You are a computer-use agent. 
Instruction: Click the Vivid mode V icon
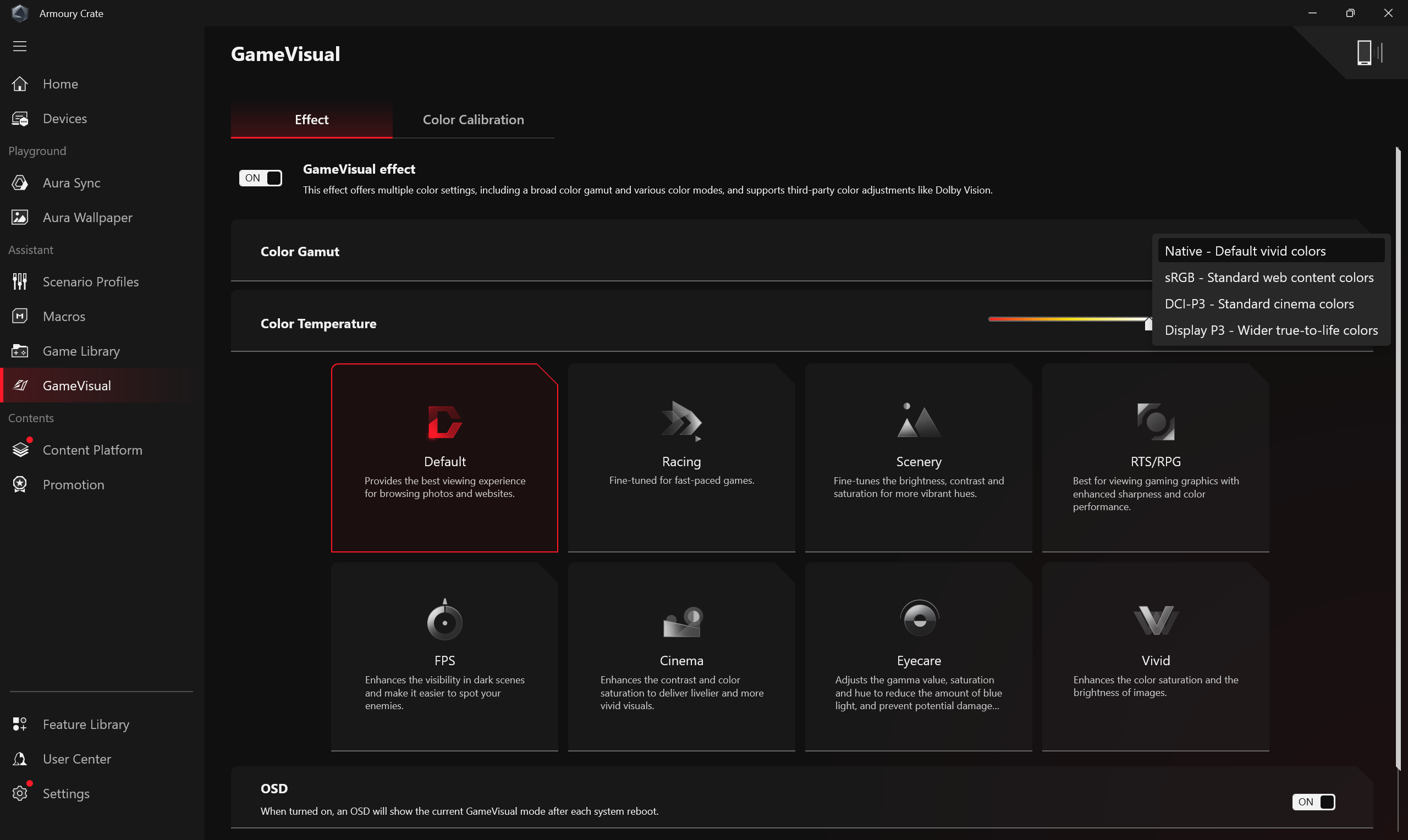point(1156,620)
